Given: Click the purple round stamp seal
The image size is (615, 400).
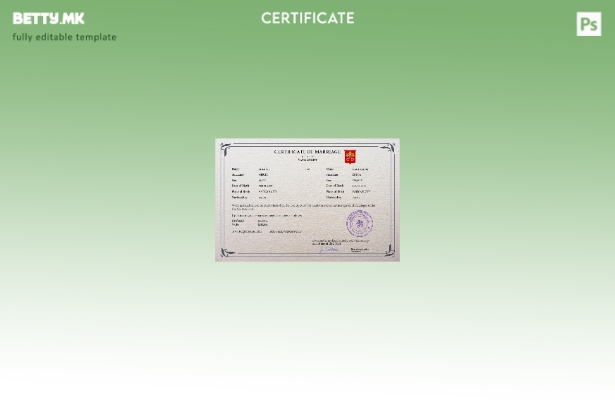Looking at the screenshot, I should (x=359, y=223).
